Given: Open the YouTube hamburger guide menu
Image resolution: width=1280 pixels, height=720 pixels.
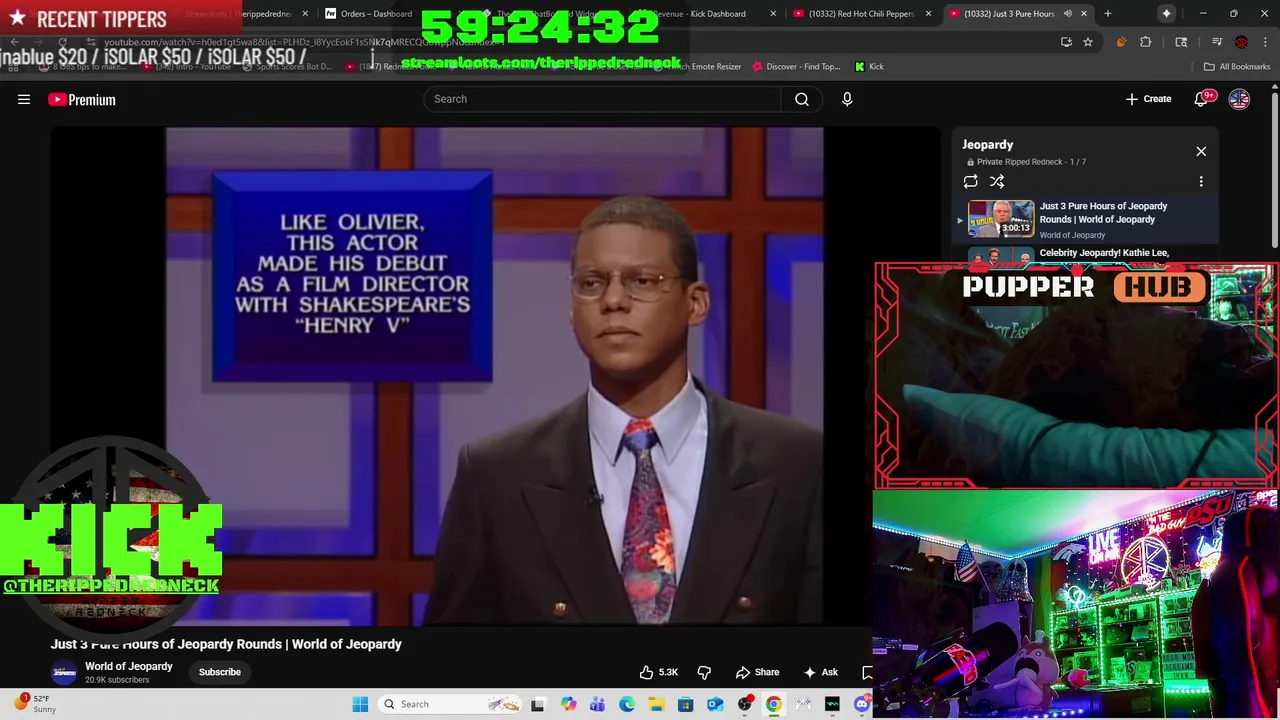Looking at the screenshot, I should [x=24, y=99].
